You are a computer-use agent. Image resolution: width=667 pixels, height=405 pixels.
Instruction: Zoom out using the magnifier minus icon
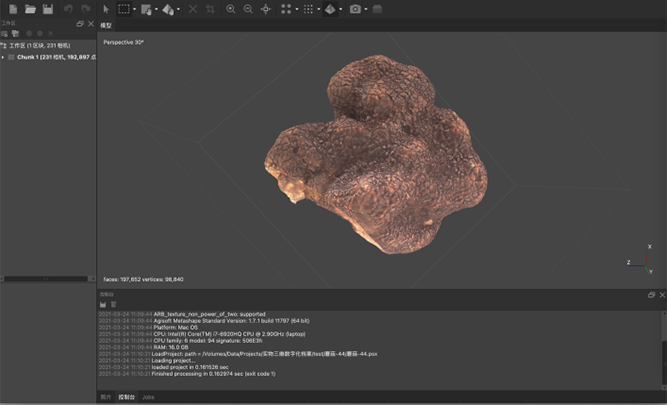click(248, 9)
